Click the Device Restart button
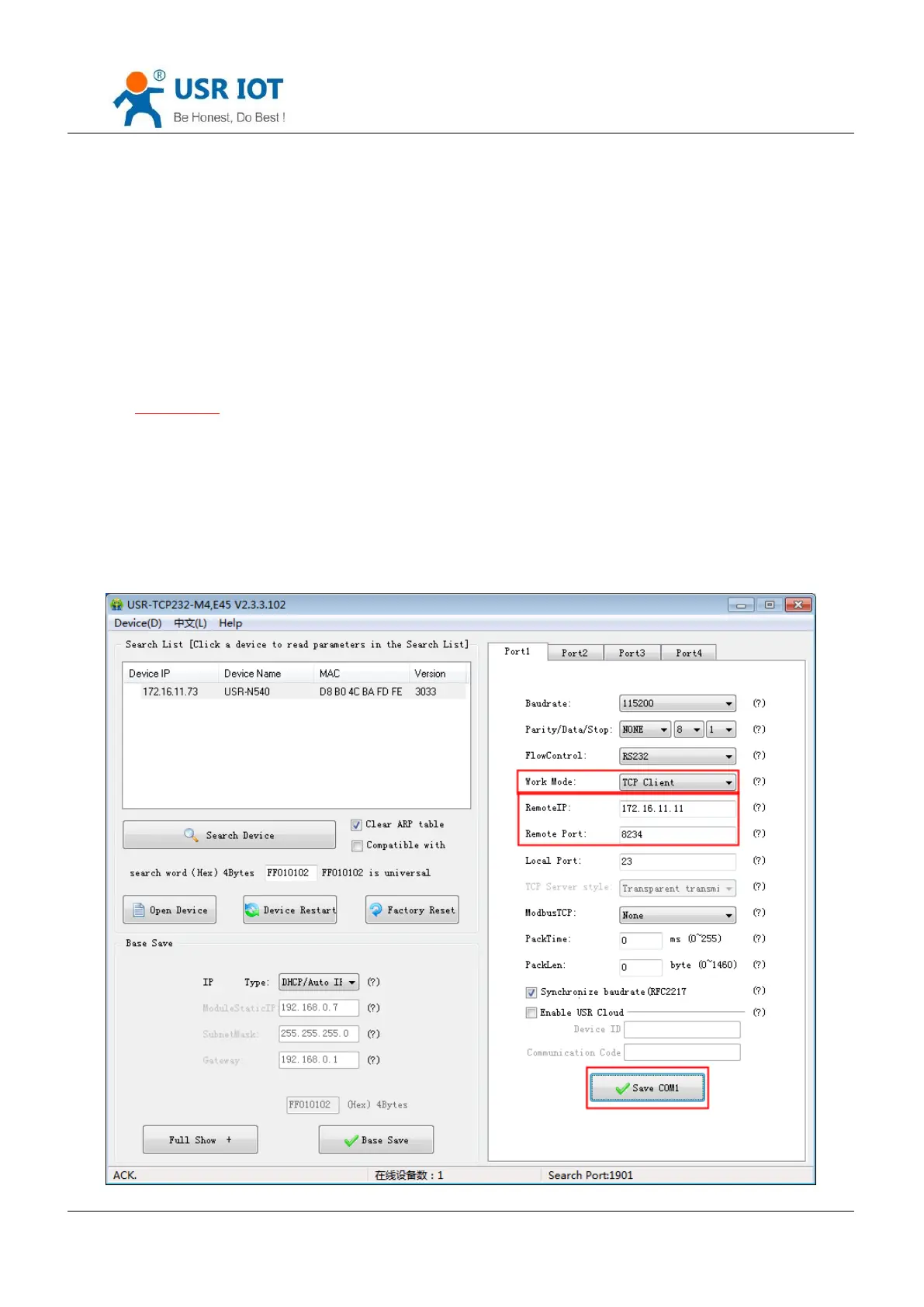 pyautogui.click(x=290, y=910)
